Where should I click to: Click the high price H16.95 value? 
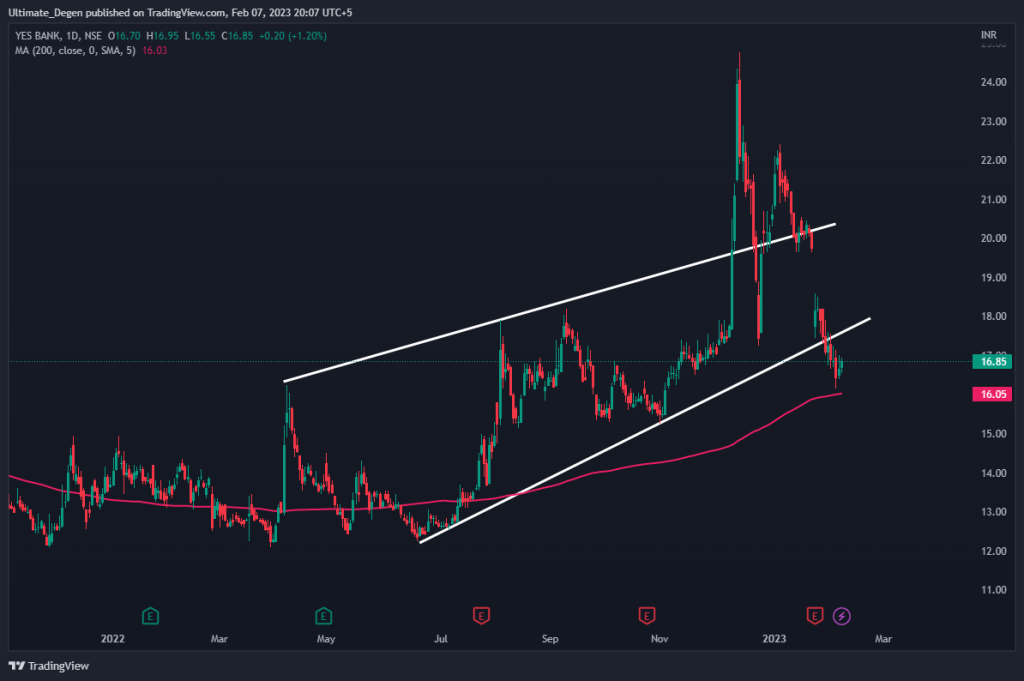coord(163,36)
